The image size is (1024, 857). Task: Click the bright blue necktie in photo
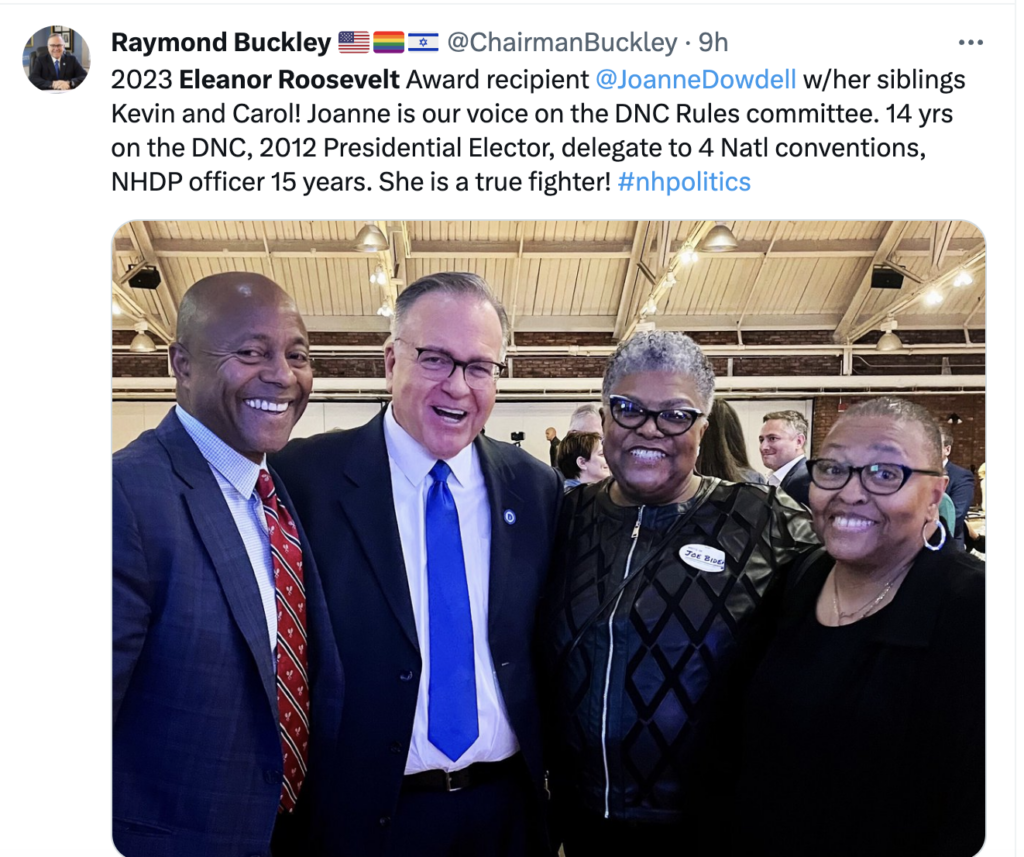click(x=451, y=611)
